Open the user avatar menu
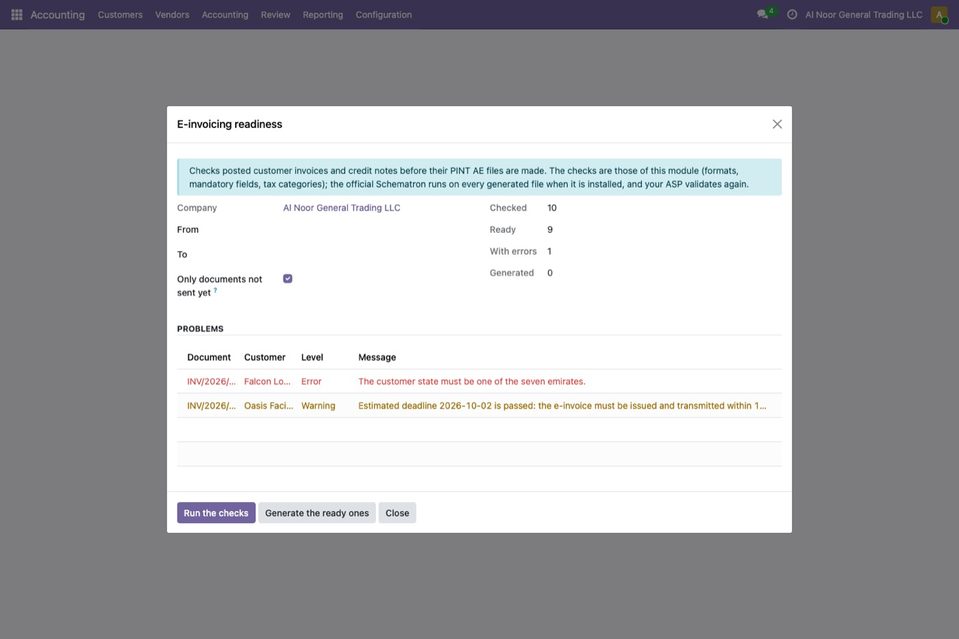Screen dimensions: 959x639 (x=939, y=15)
